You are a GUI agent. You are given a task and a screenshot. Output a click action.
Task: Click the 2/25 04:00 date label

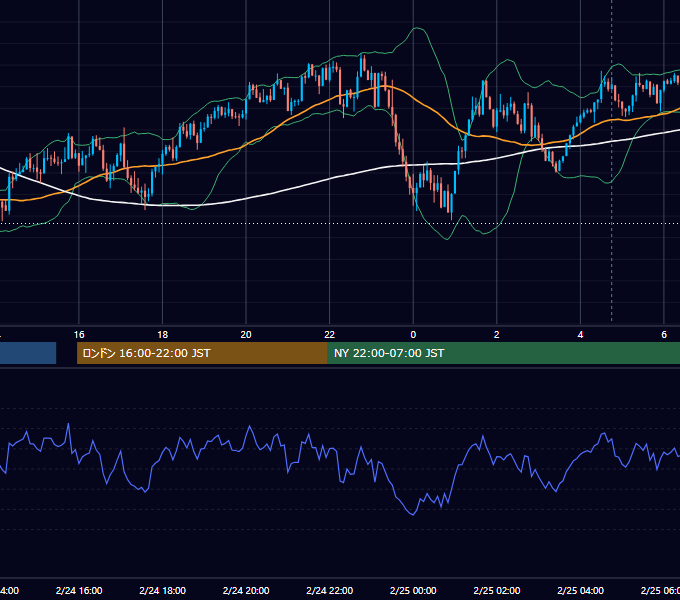pyautogui.click(x=580, y=590)
